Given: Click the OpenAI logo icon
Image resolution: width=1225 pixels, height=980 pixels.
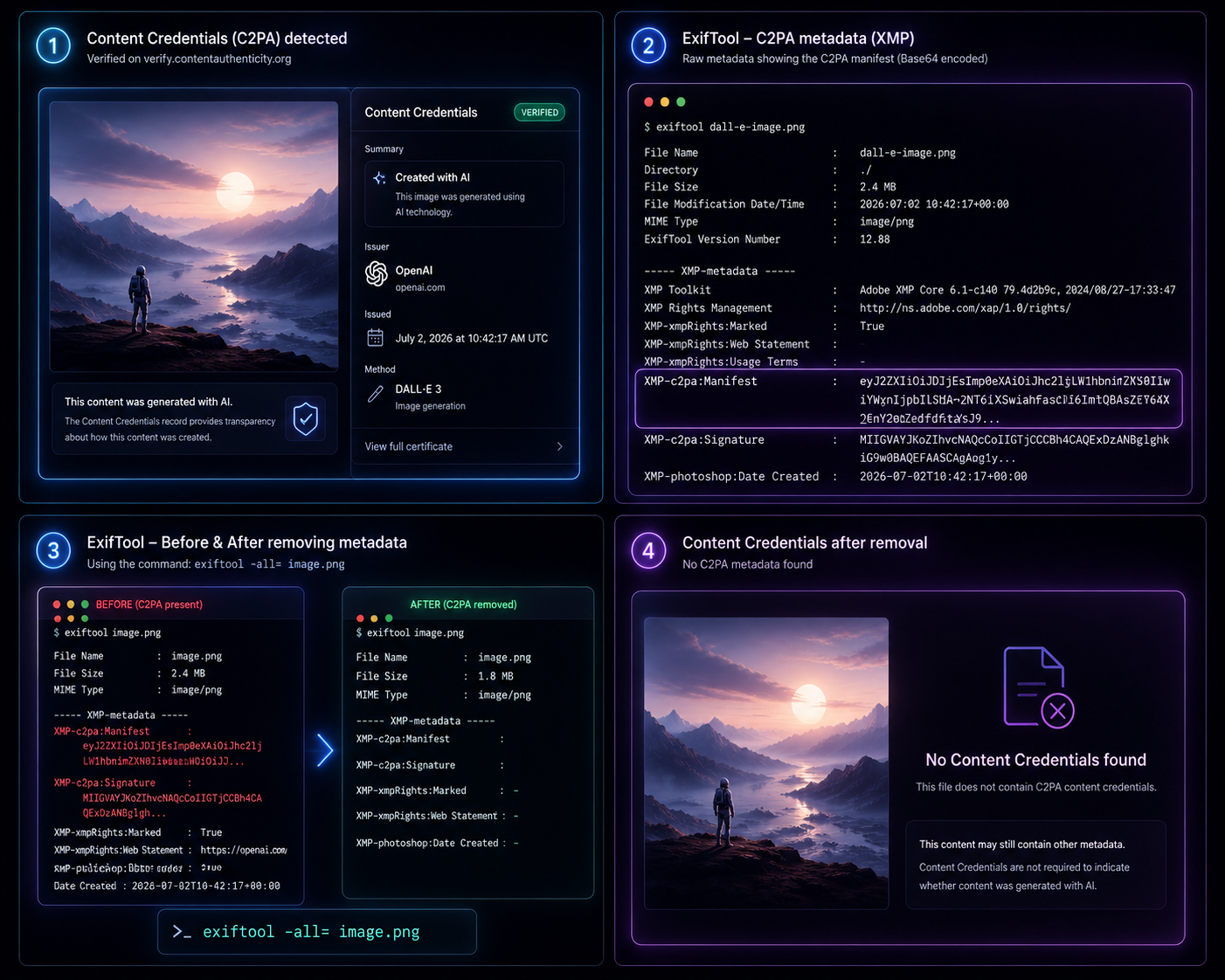Looking at the screenshot, I should 377,273.
